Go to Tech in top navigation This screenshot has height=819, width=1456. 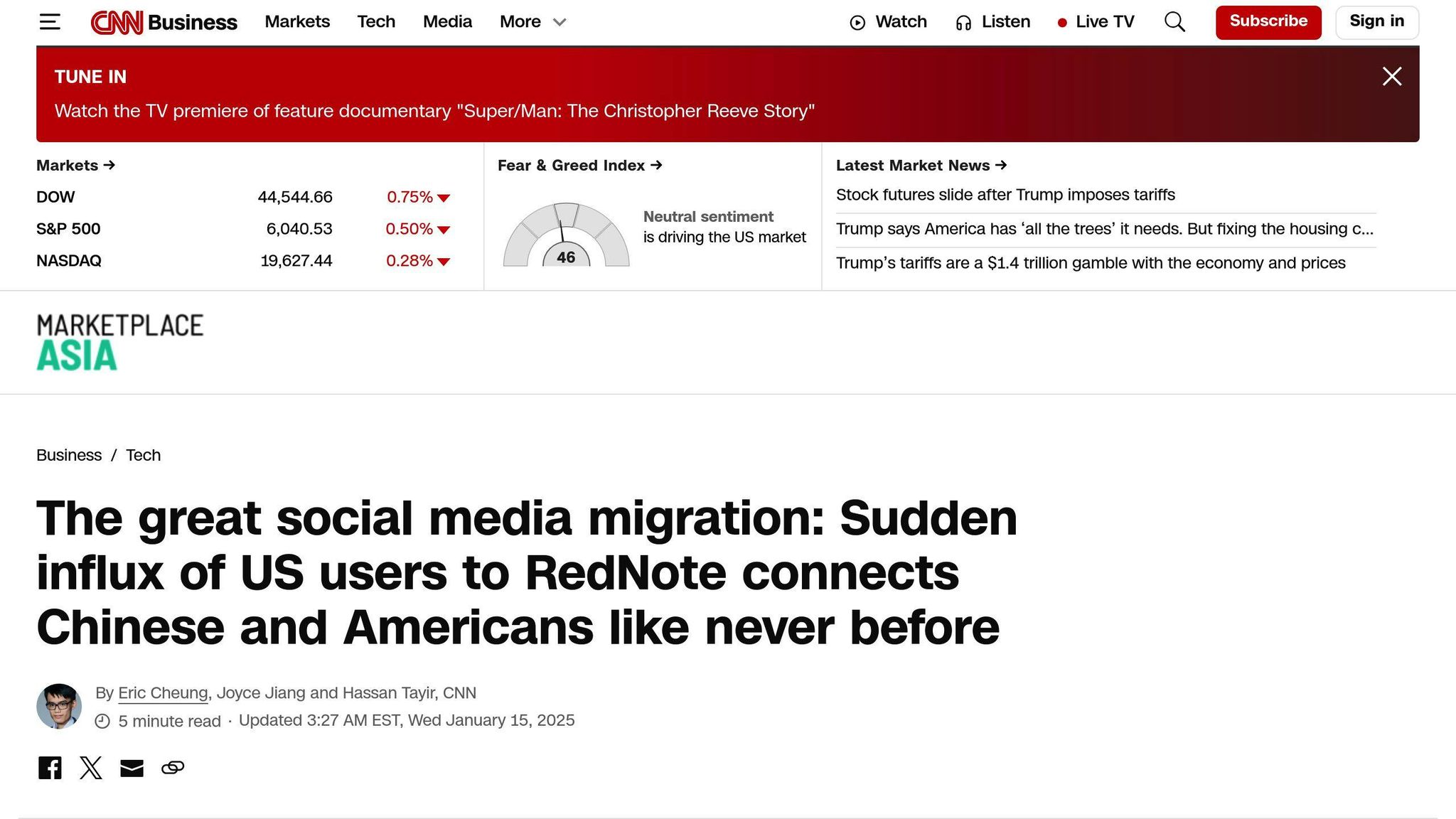[x=376, y=22]
